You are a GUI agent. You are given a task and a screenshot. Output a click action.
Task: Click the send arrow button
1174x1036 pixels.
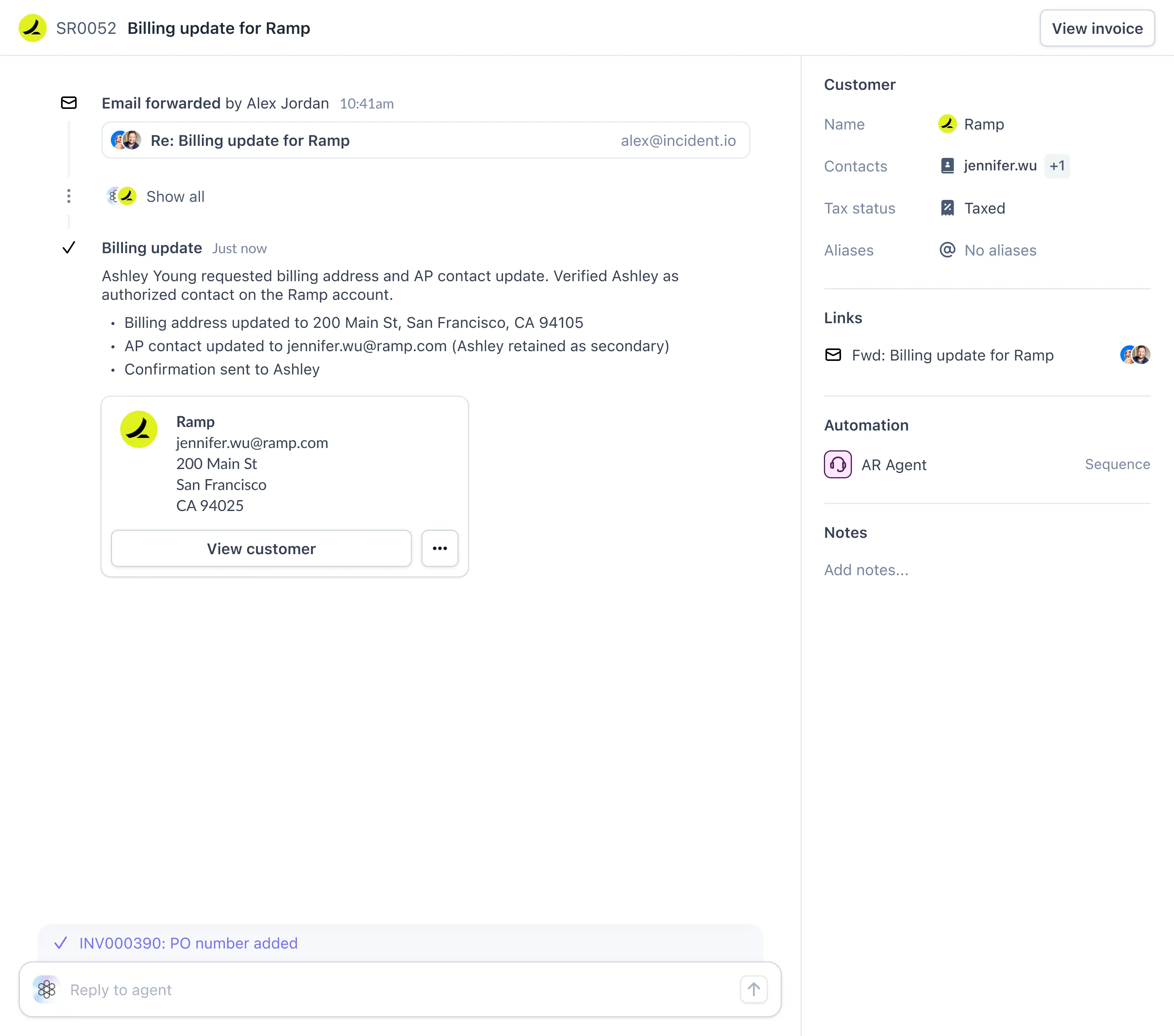click(753, 989)
